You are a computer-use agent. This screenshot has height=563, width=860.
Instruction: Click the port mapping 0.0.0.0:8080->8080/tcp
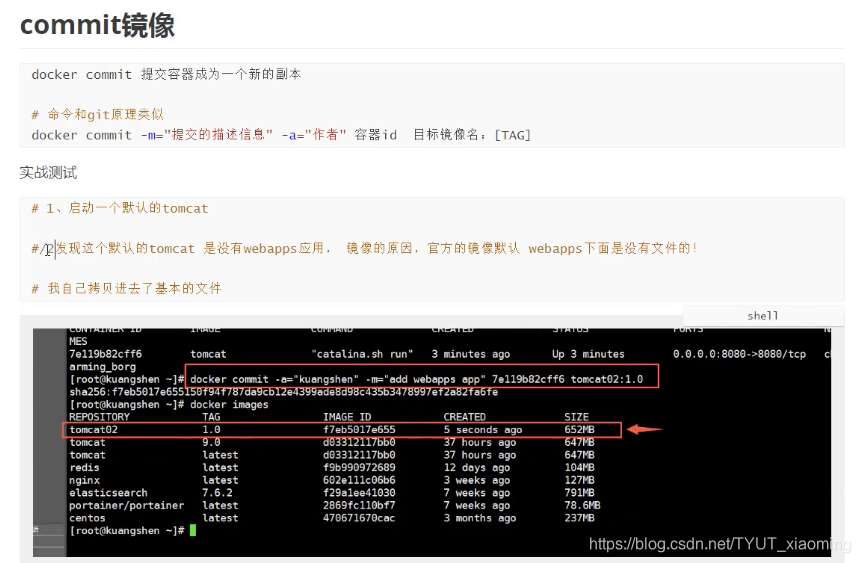click(x=739, y=354)
